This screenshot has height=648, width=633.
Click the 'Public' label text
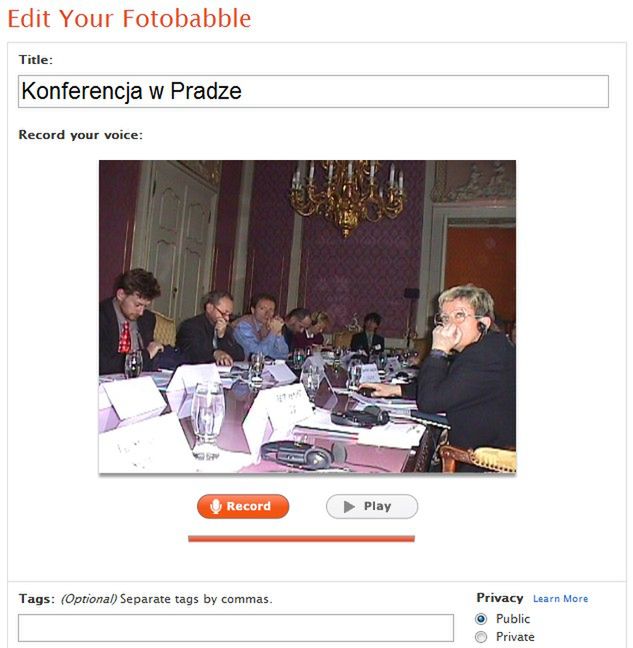pyautogui.click(x=513, y=619)
